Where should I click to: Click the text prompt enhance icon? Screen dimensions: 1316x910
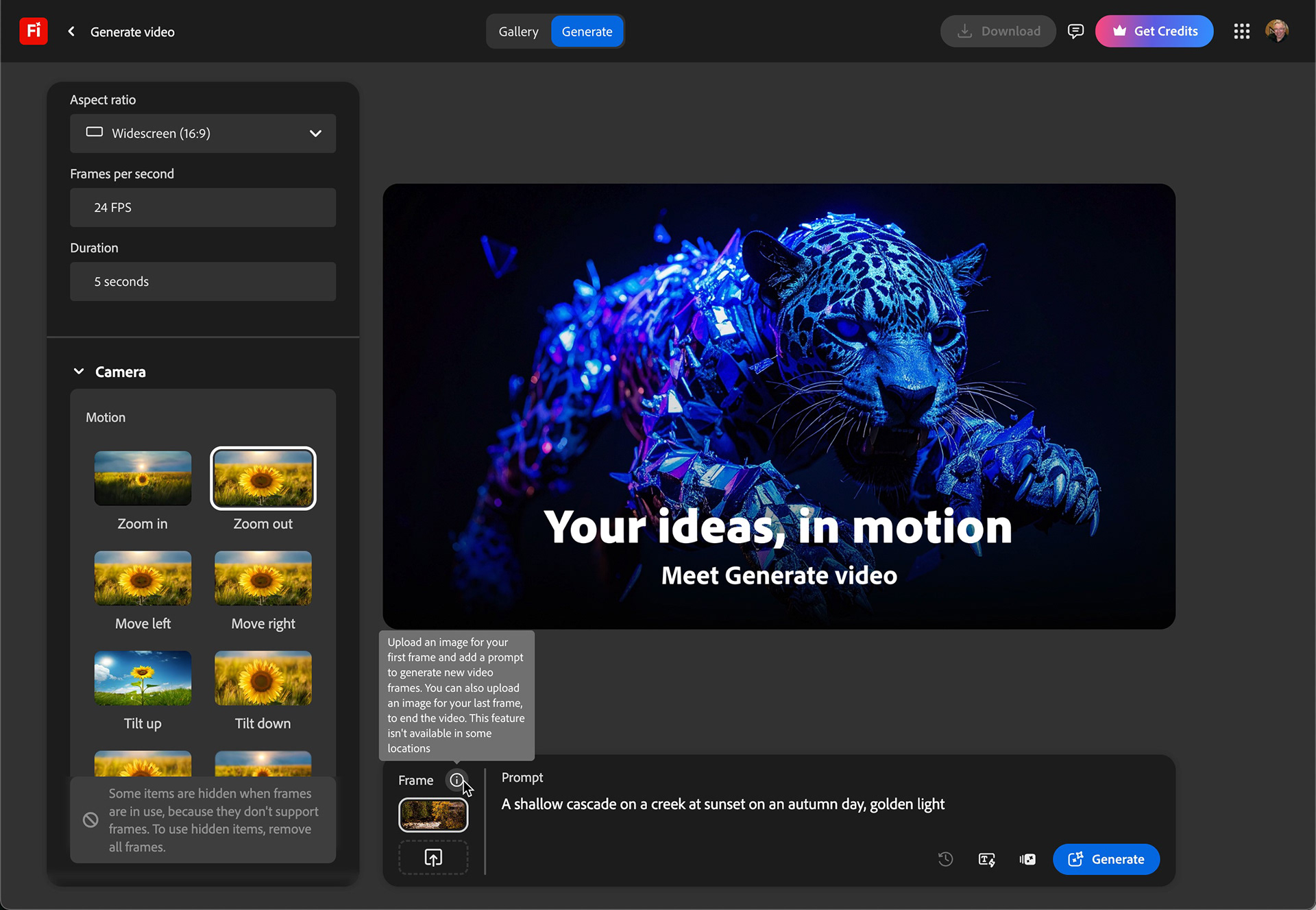[x=986, y=859]
